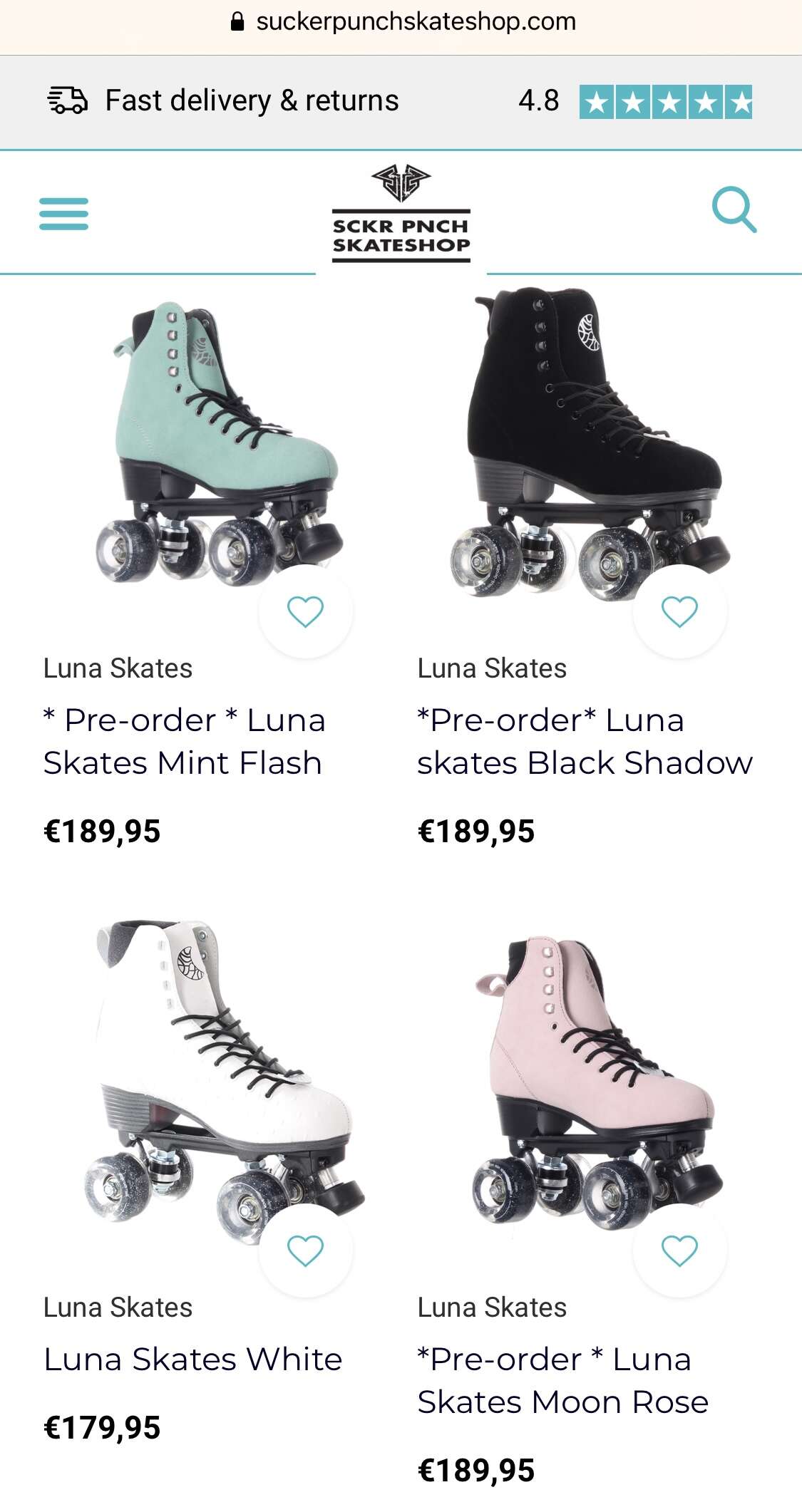The image size is (802, 1512).
Task: Toggle wishlist heart on Luna Skates White
Action: coord(305,1250)
